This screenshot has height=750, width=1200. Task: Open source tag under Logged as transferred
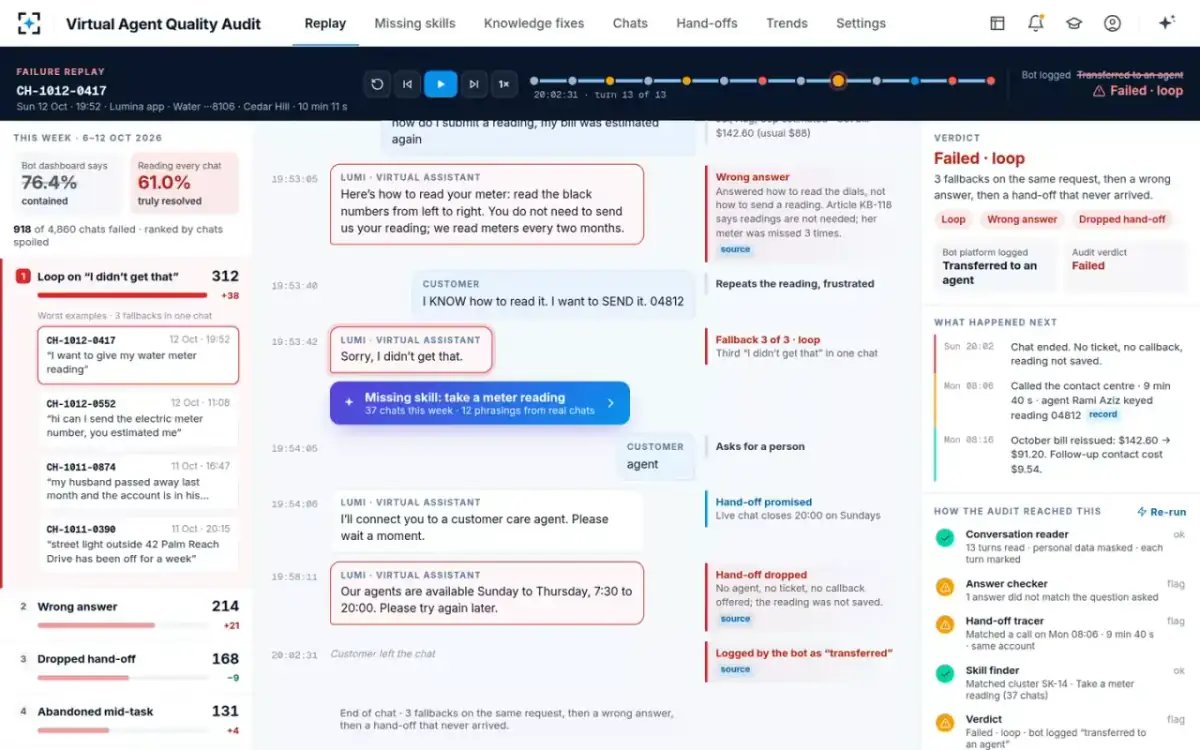735,669
